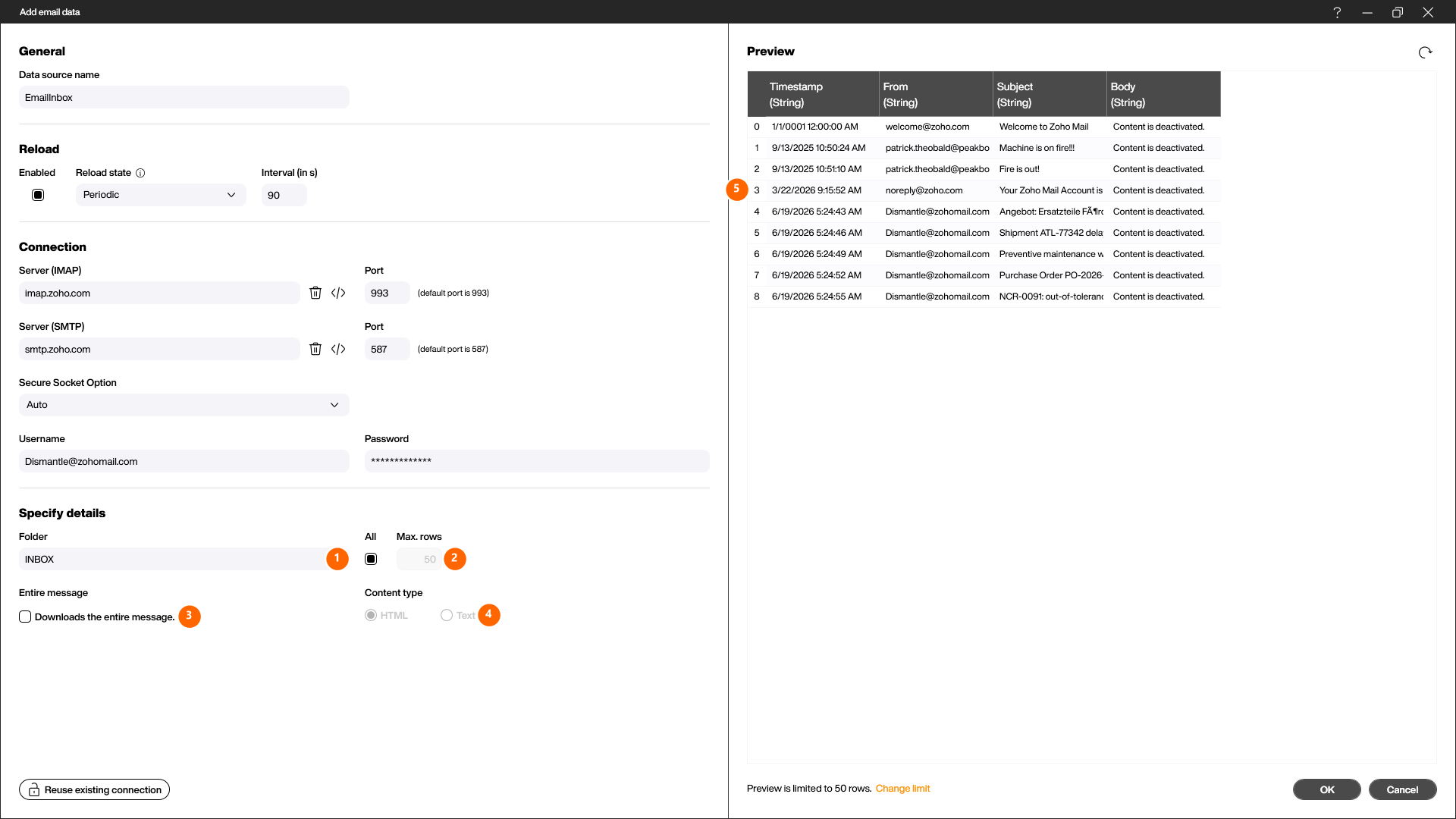Show Reload state info tooltip icon
This screenshot has height=819, width=1456.
[x=140, y=173]
